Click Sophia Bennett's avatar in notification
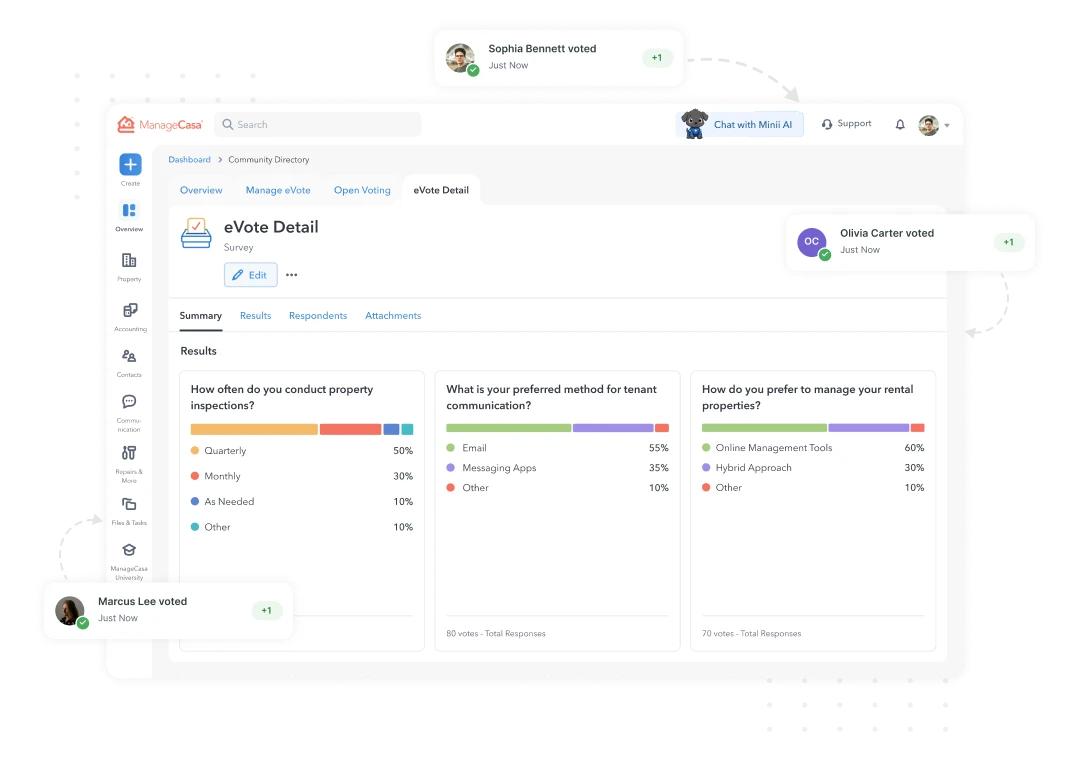1080x778 pixels. [460, 58]
